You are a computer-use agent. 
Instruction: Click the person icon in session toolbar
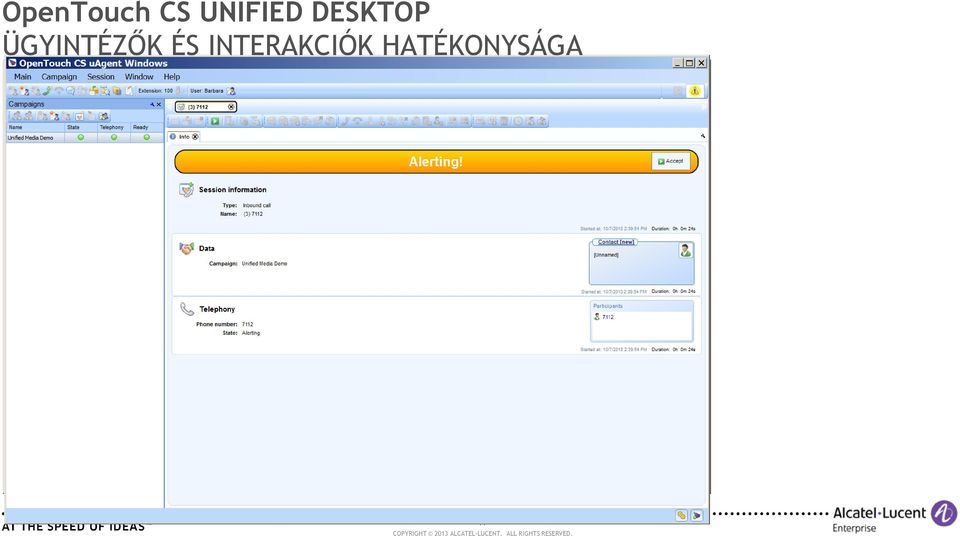tap(438, 121)
